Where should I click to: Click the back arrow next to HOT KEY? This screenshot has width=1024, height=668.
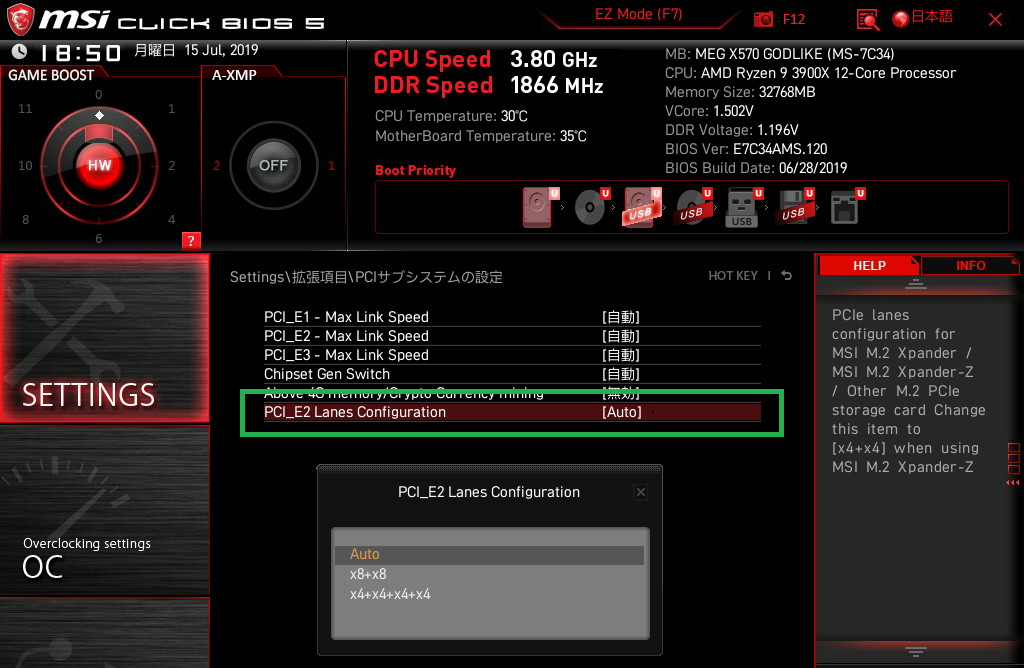pyautogui.click(x=787, y=276)
